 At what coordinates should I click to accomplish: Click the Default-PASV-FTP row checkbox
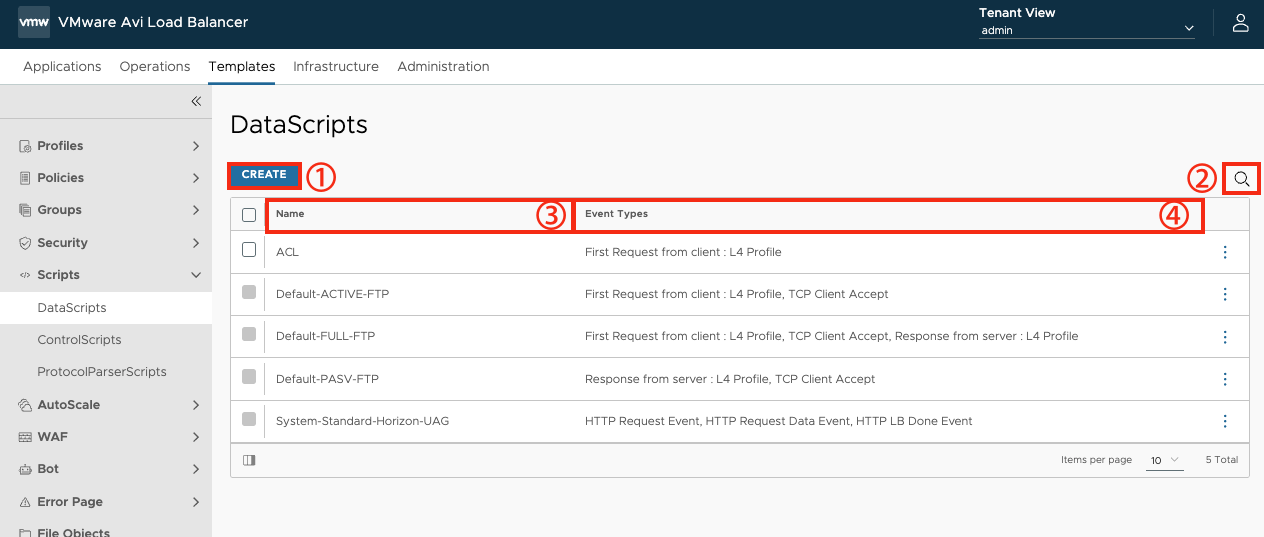point(249,377)
